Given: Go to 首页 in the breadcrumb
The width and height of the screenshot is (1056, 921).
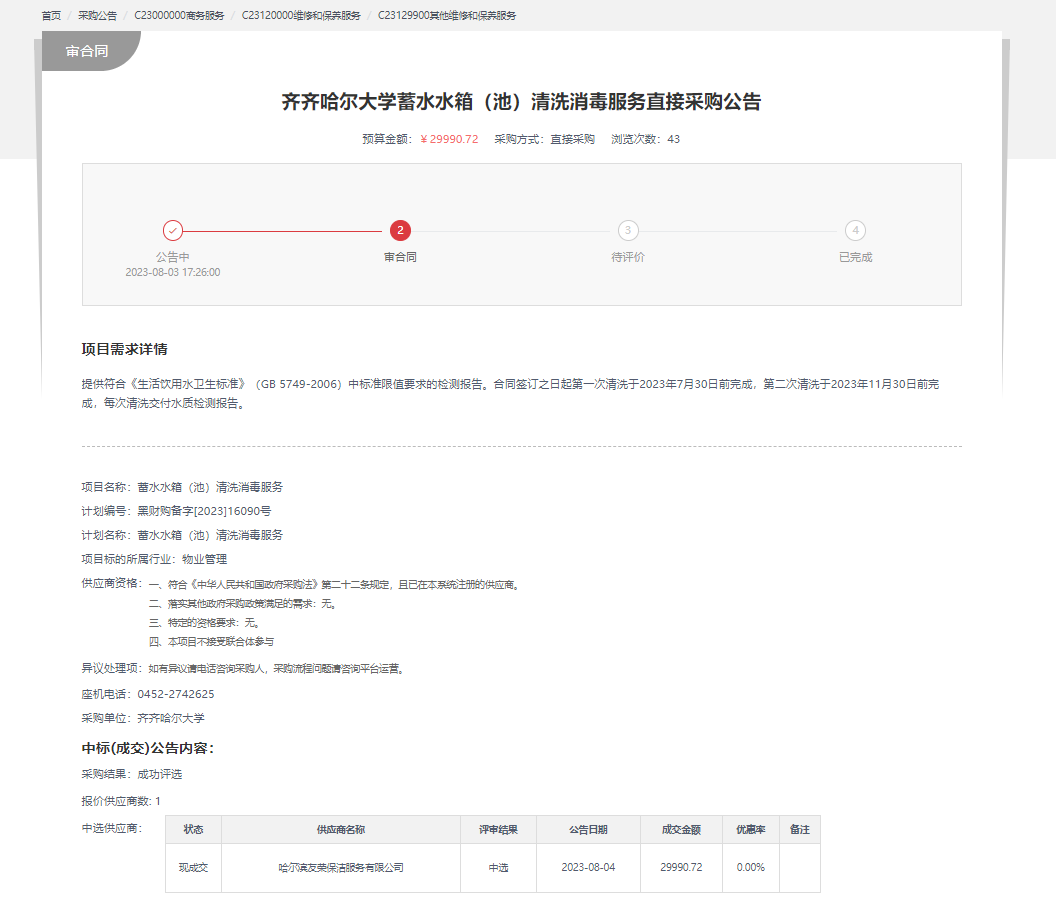Looking at the screenshot, I should (51, 16).
